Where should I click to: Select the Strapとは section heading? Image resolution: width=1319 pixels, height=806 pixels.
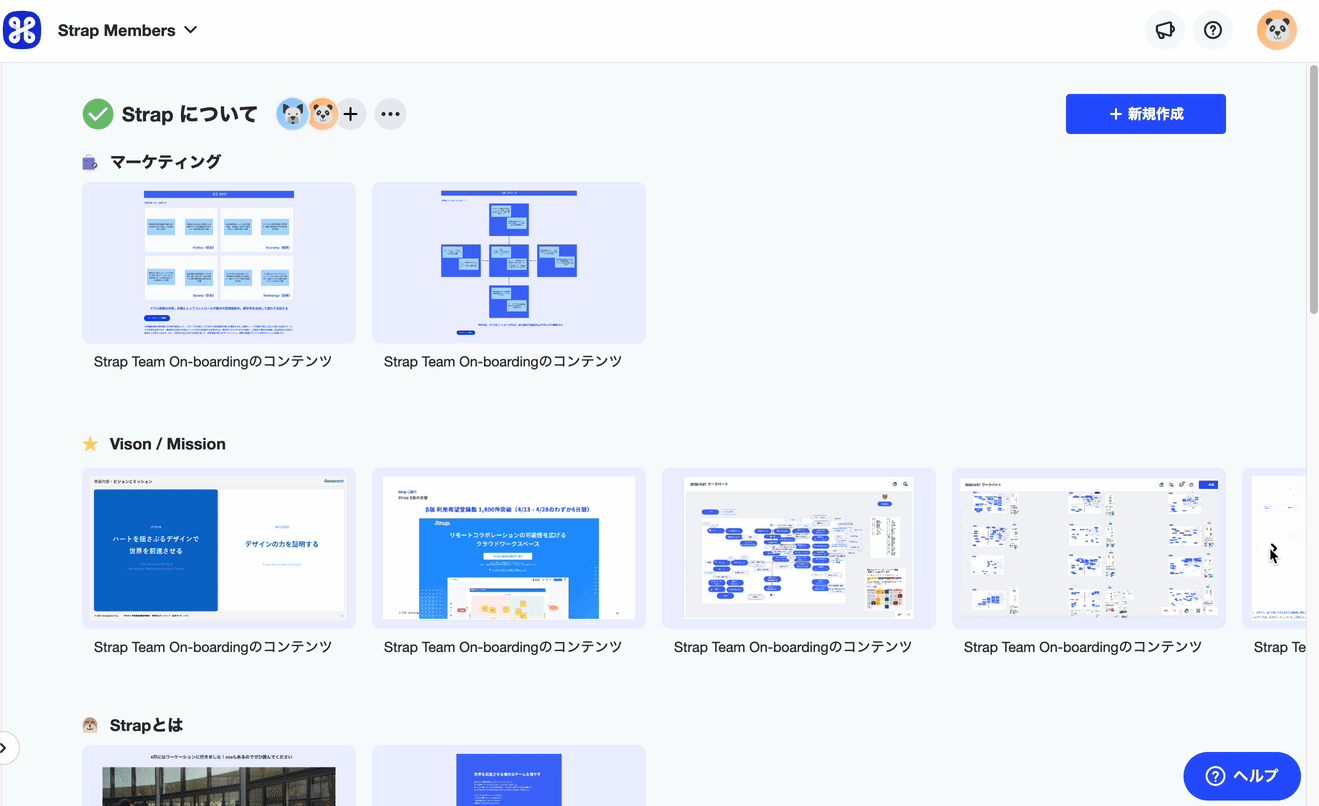(146, 725)
